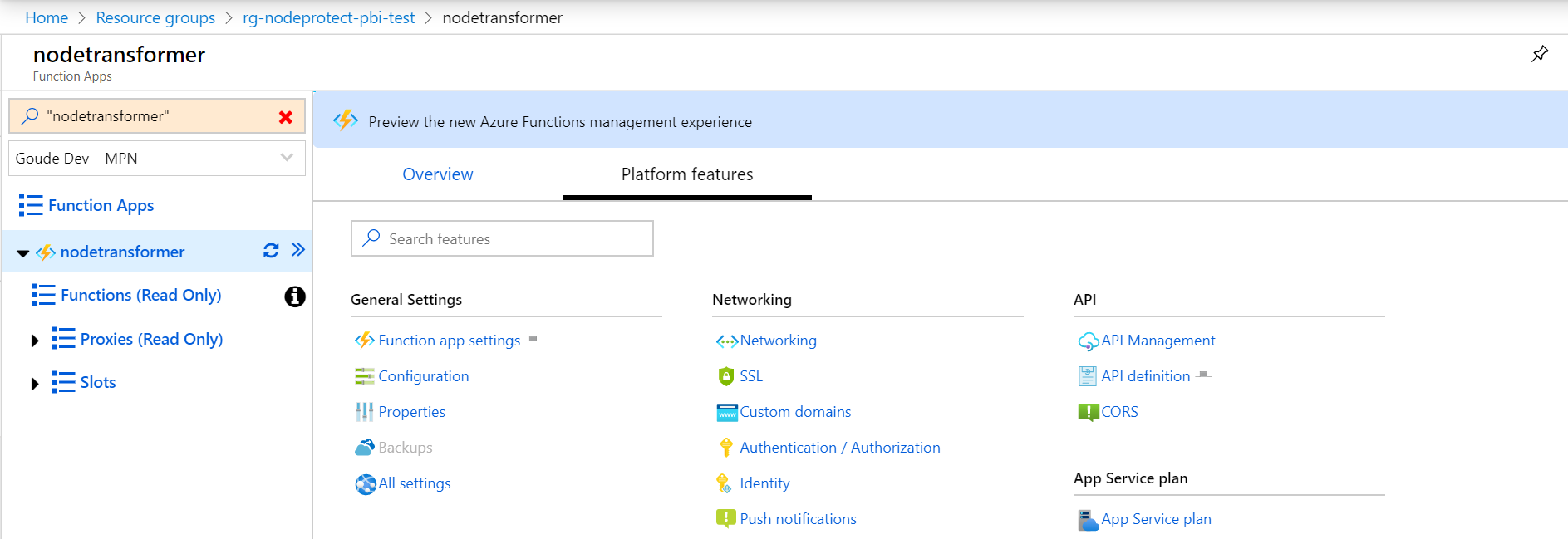This screenshot has width=1568, height=539.
Task: Open Slots in the sidebar
Action: click(98, 382)
